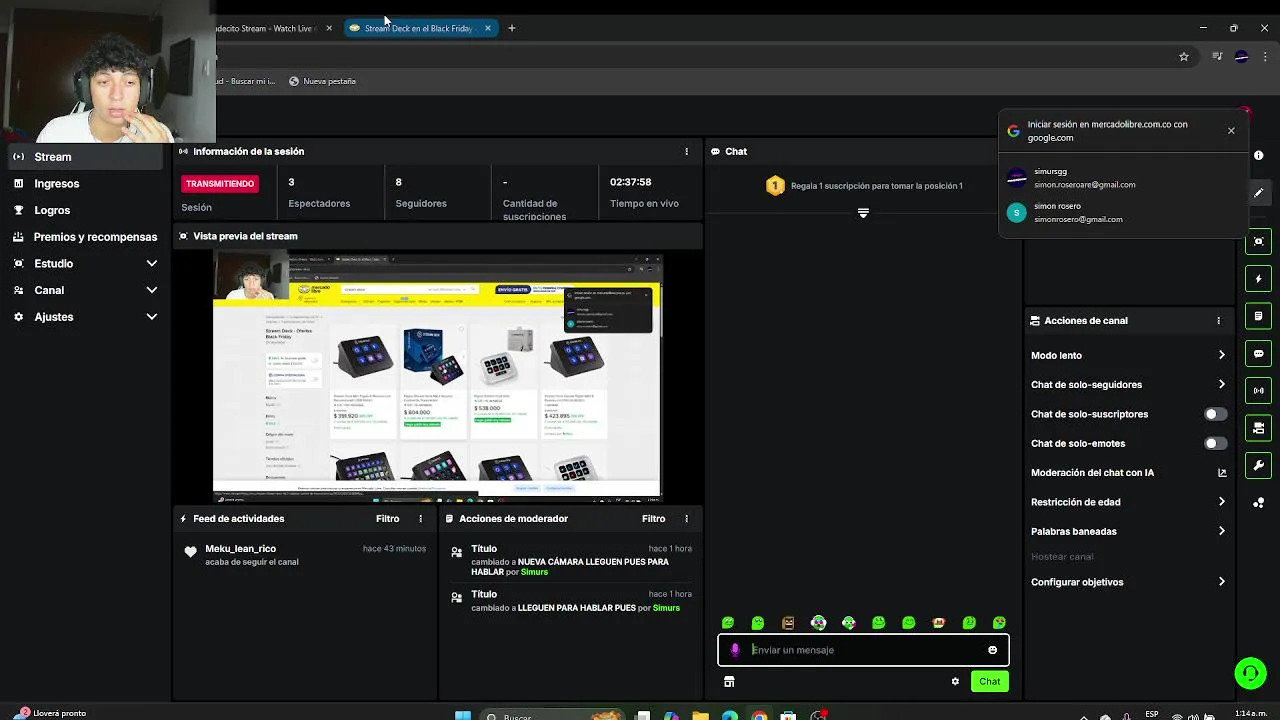Open the Feed de actividades three-dot menu

420,519
